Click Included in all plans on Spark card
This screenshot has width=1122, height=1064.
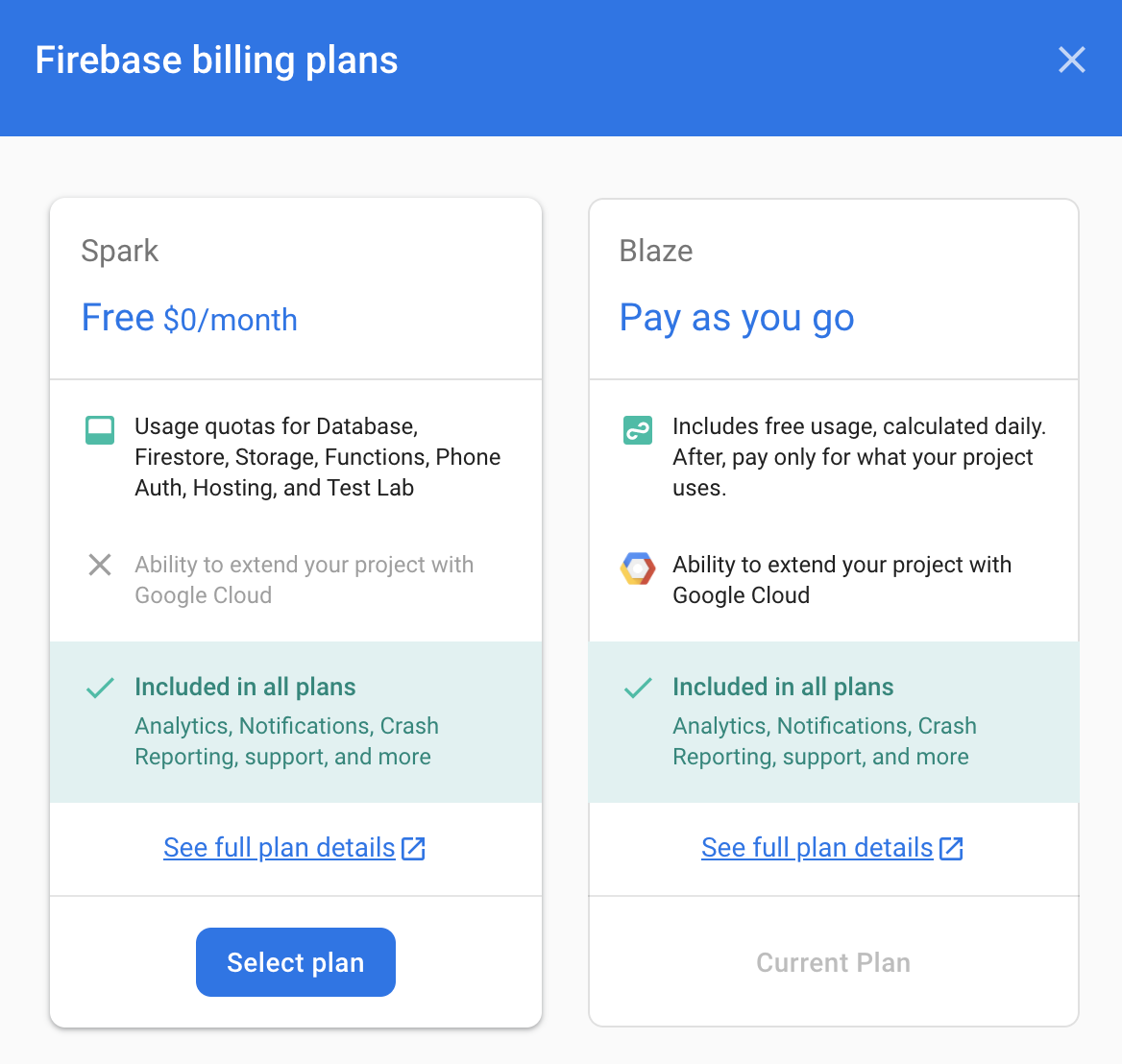point(245,687)
